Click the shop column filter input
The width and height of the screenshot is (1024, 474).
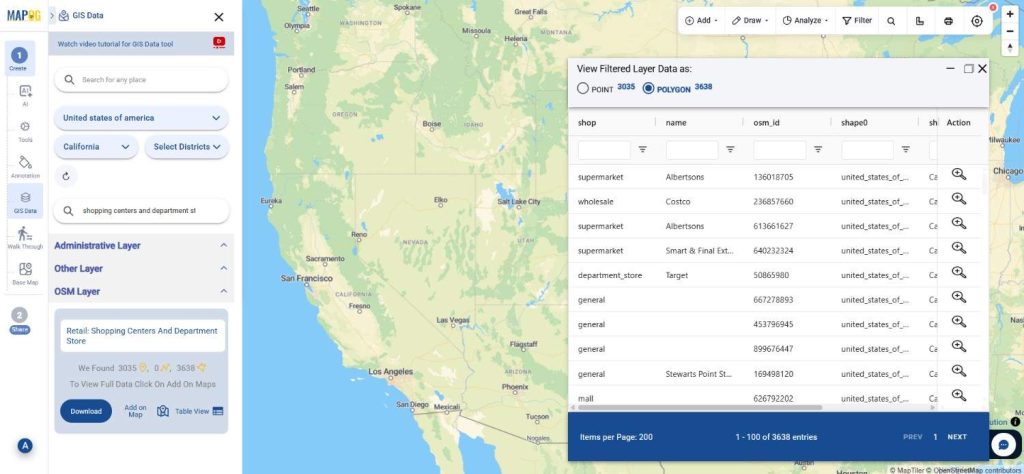pos(604,150)
